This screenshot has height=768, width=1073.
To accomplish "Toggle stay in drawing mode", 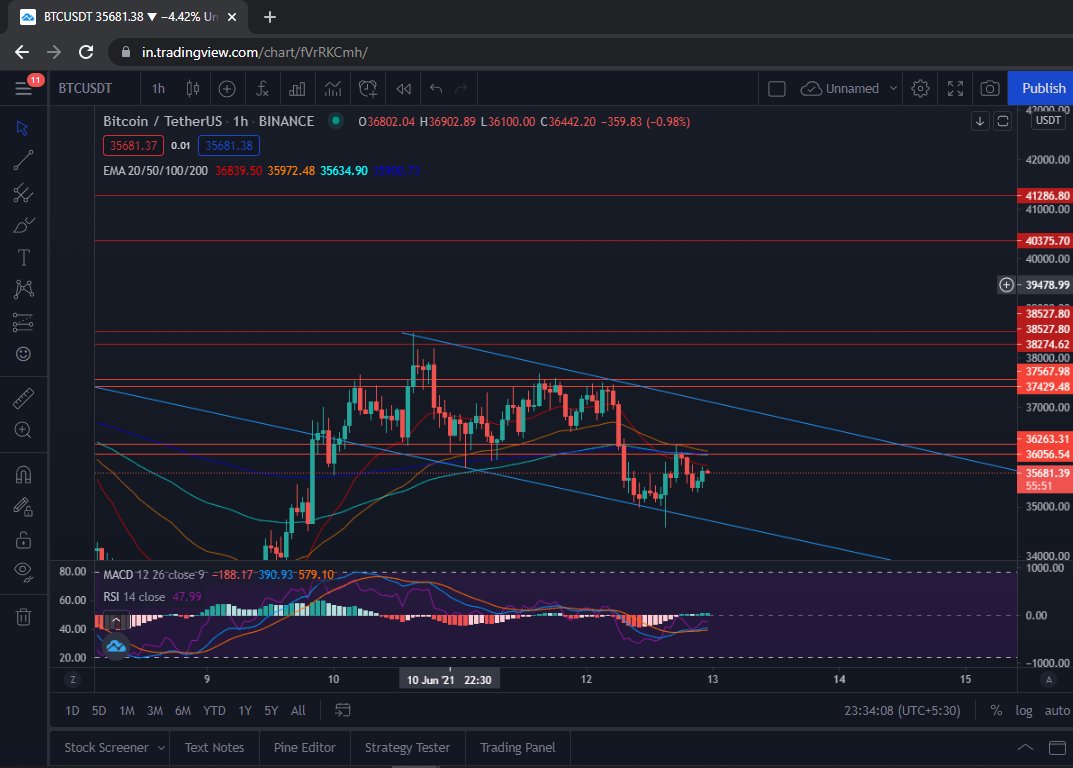I will 23,507.
